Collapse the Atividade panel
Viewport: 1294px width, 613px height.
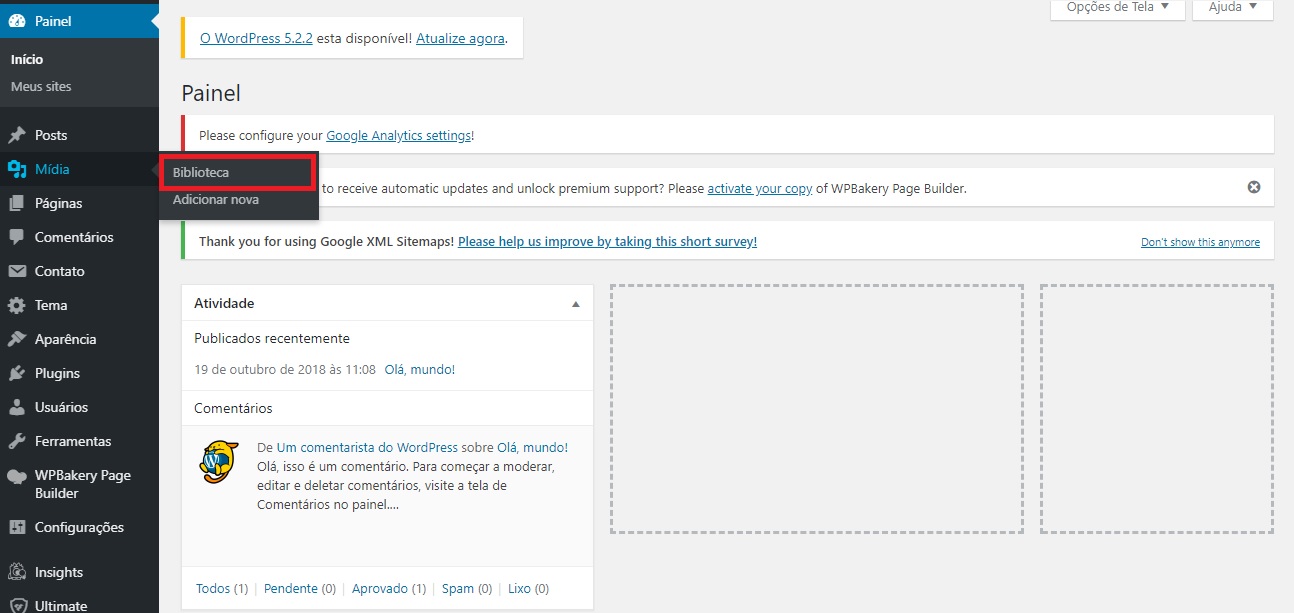[x=575, y=302]
